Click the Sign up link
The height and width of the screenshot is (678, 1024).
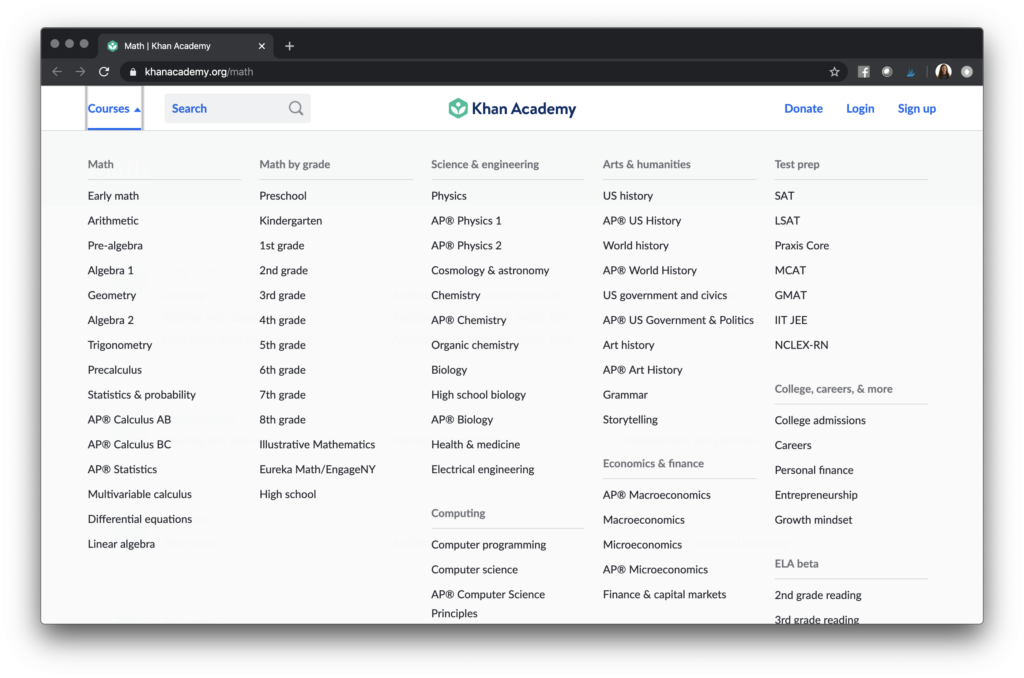point(916,108)
